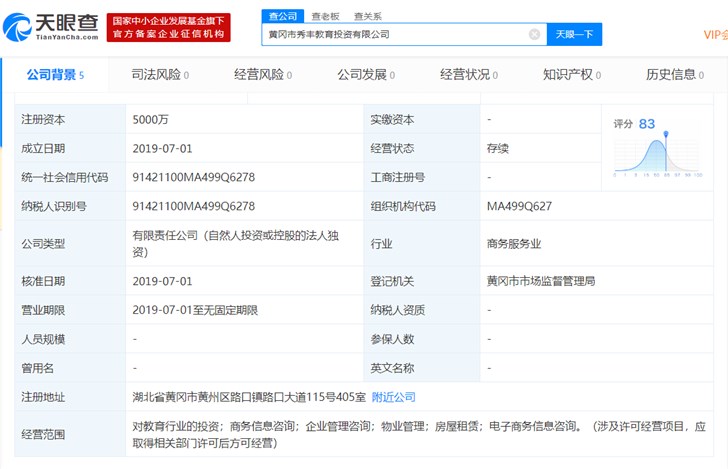The image size is (728, 469).
Task: Click the 经营范围 label
Action: (43, 435)
